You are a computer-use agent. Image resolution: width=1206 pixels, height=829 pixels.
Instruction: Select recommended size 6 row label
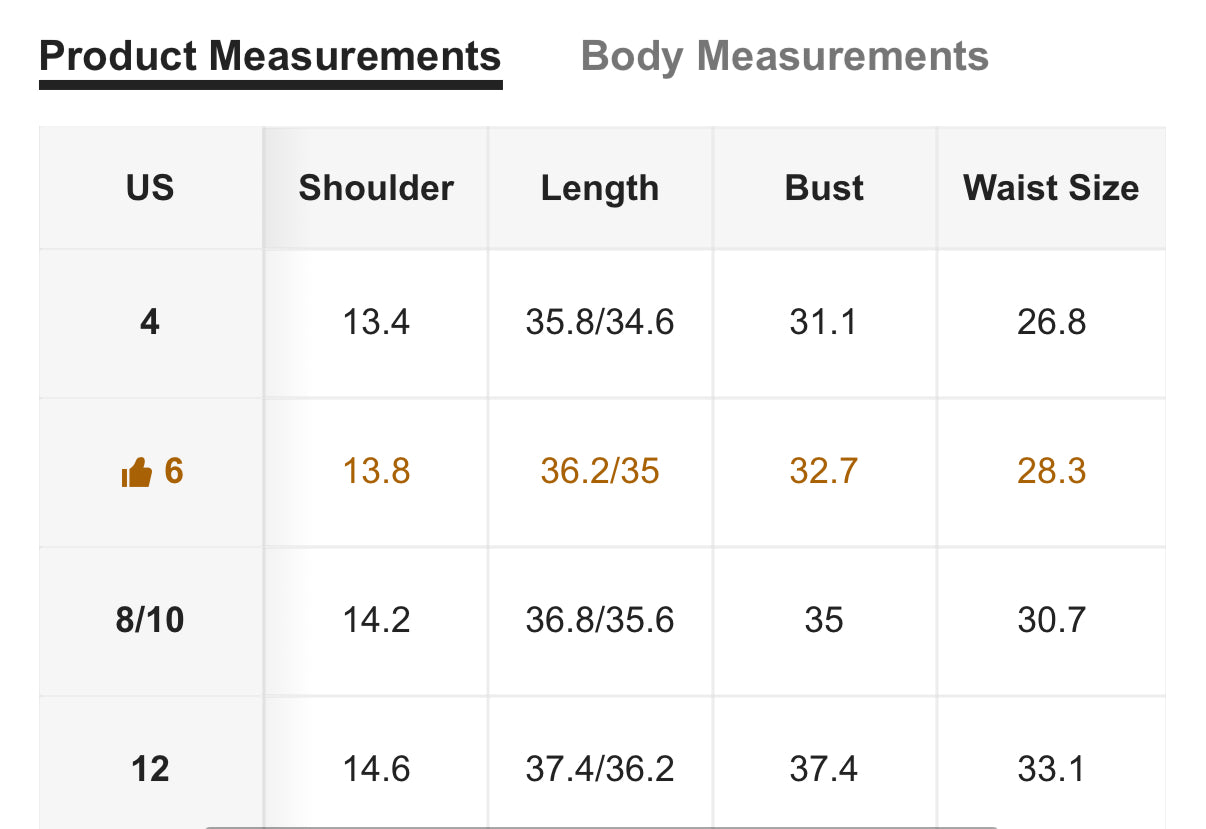[x=150, y=471]
